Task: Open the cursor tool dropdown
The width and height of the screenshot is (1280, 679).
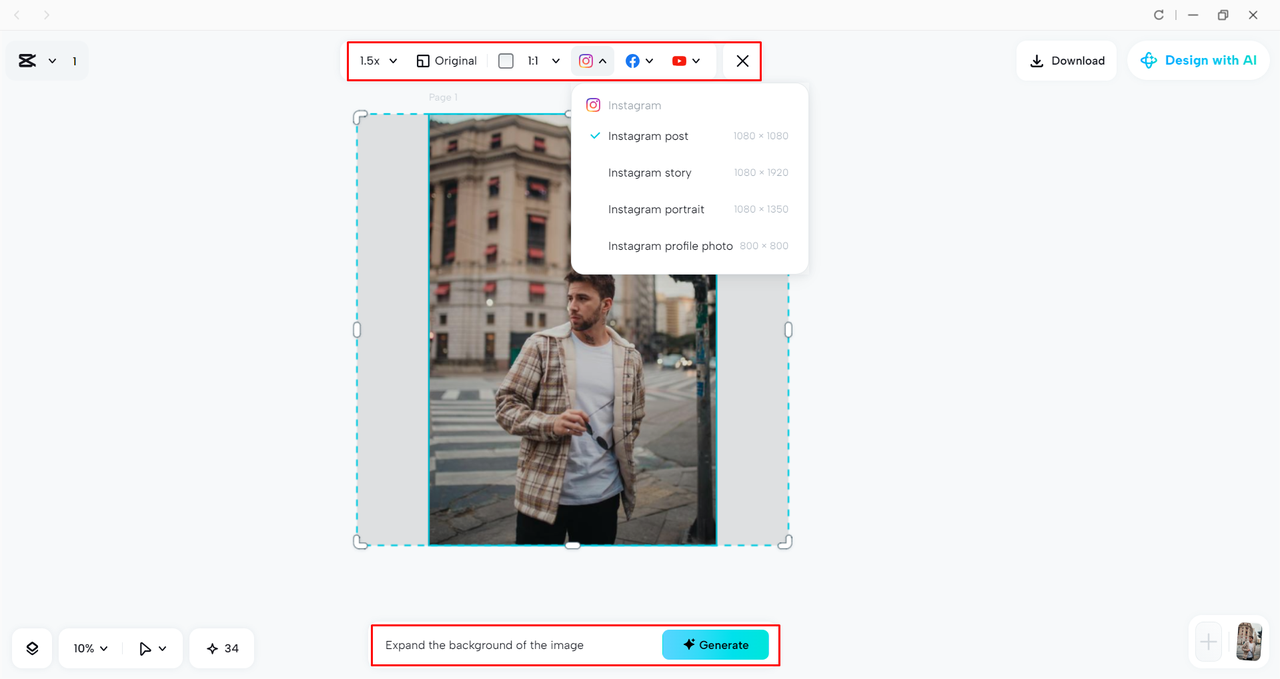Action: [x=151, y=648]
